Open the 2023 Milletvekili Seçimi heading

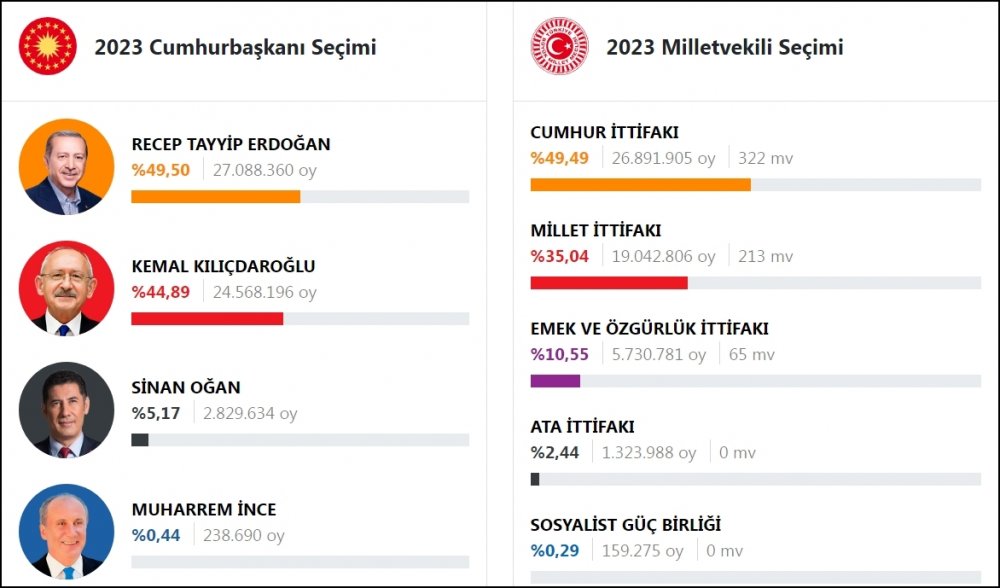(x=724, y=47)
